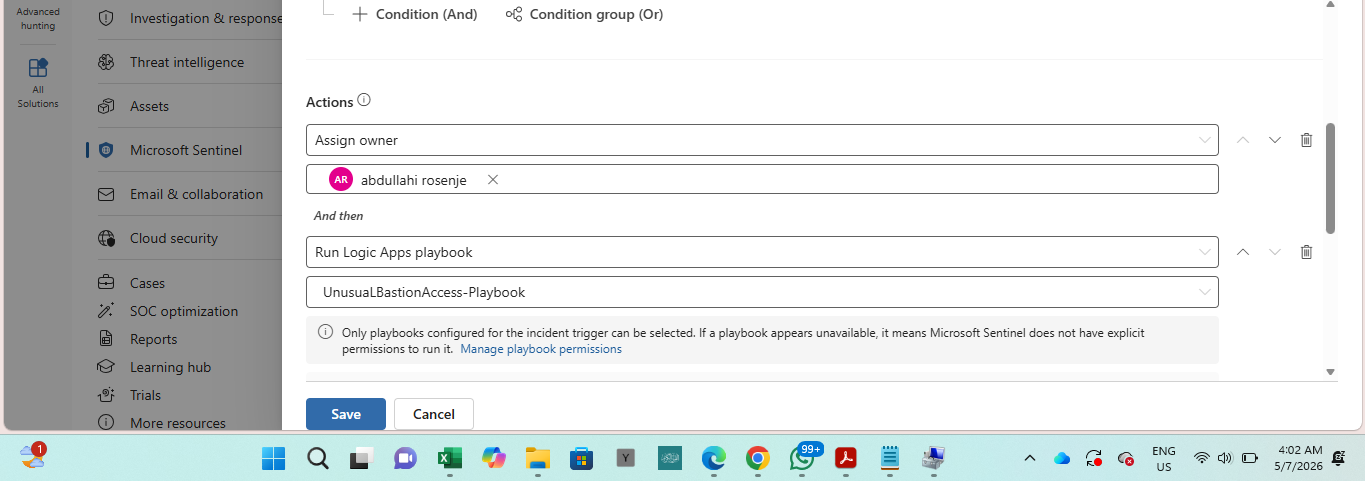
Task: Click the Cancel button
Action: [434, 414]
